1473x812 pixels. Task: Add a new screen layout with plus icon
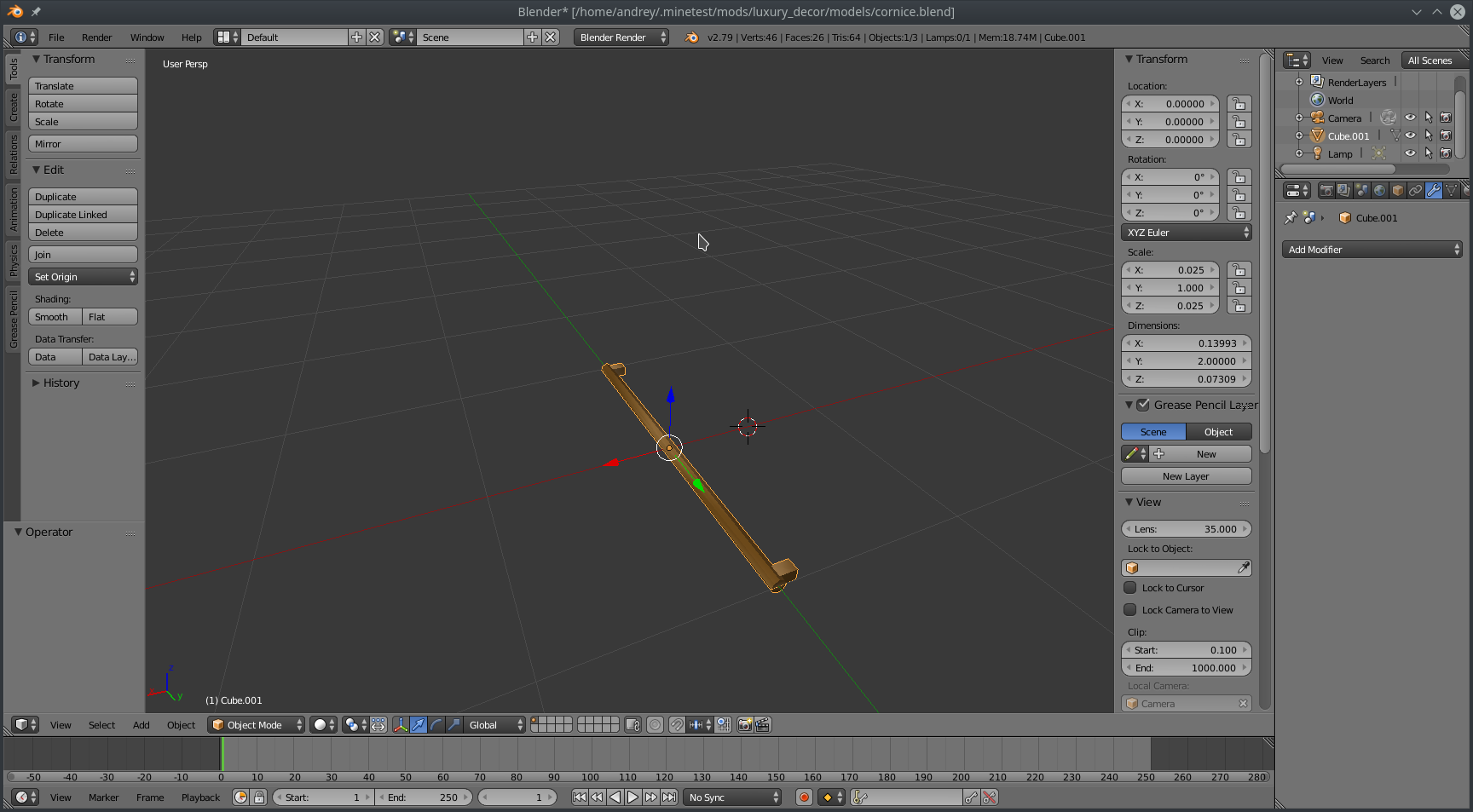pos(357,37)
